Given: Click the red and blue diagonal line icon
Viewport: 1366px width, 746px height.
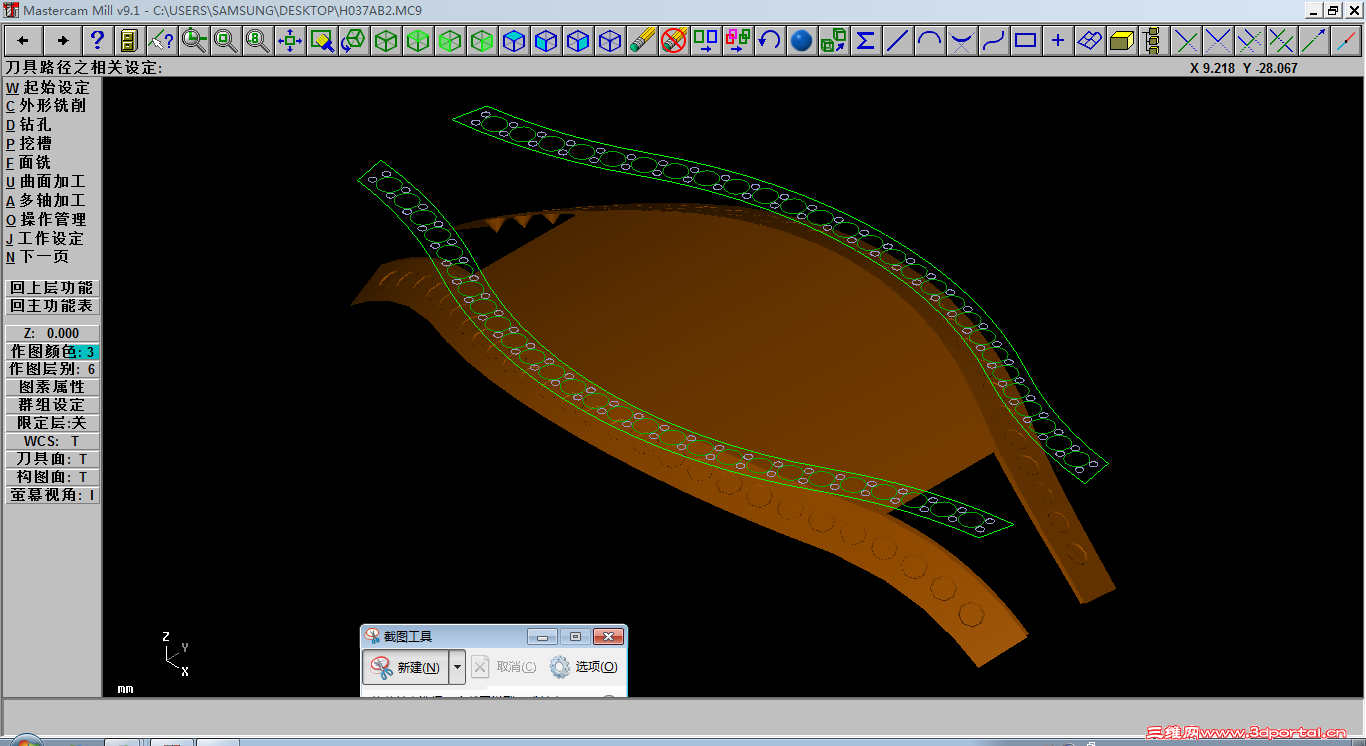Looking at the screenshot, I should pyautogui.click(x=1345, y=41).
